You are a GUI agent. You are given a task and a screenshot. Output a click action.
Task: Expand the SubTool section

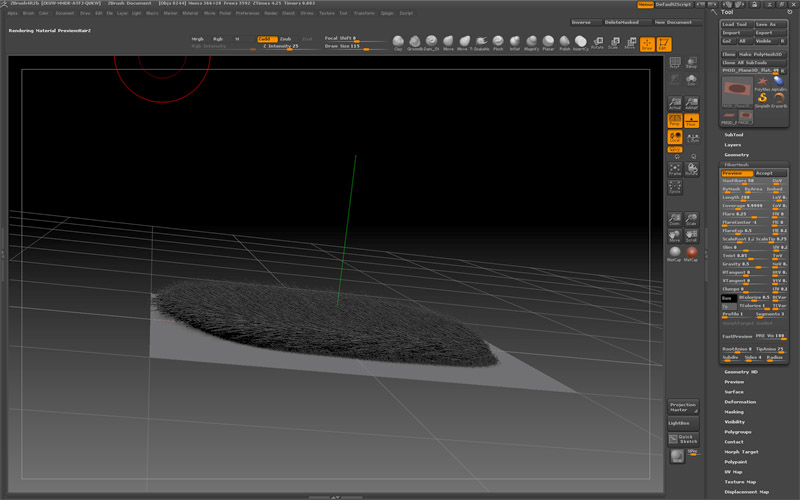(x=734, y=135)
